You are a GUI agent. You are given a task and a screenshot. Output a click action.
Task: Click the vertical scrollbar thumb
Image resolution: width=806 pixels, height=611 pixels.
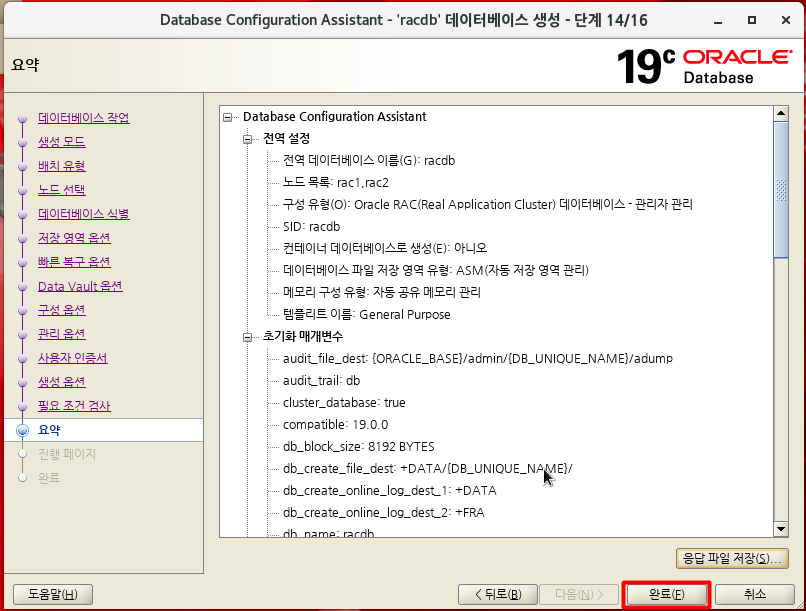781,190
